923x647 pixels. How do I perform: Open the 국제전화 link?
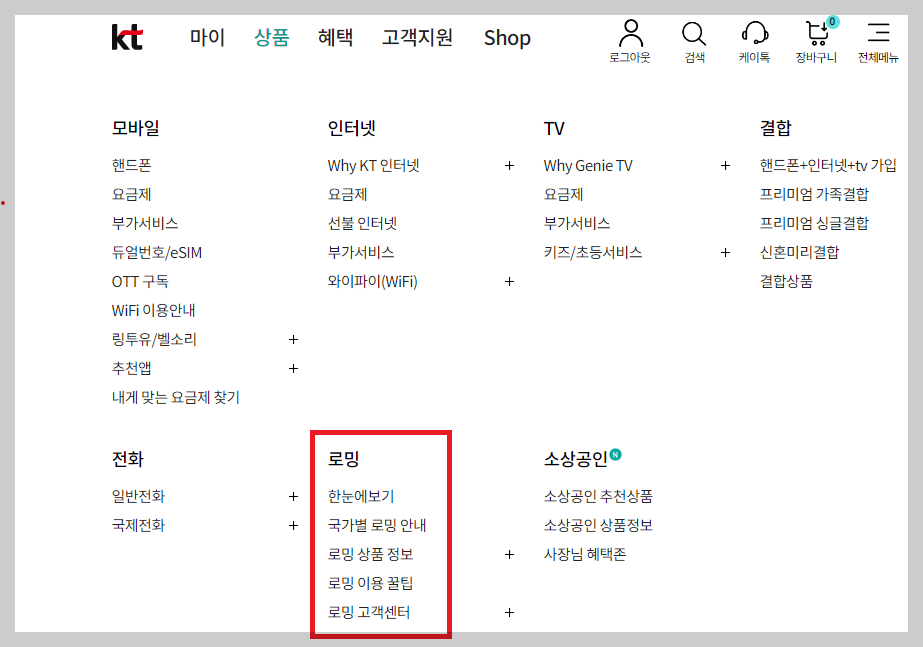click(138, 525)
